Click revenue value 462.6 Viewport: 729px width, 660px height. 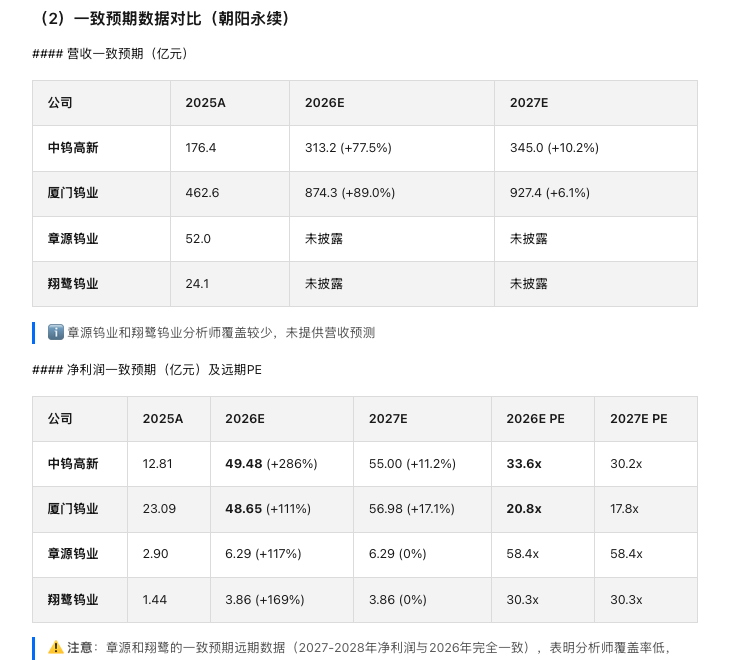[202, 193]
